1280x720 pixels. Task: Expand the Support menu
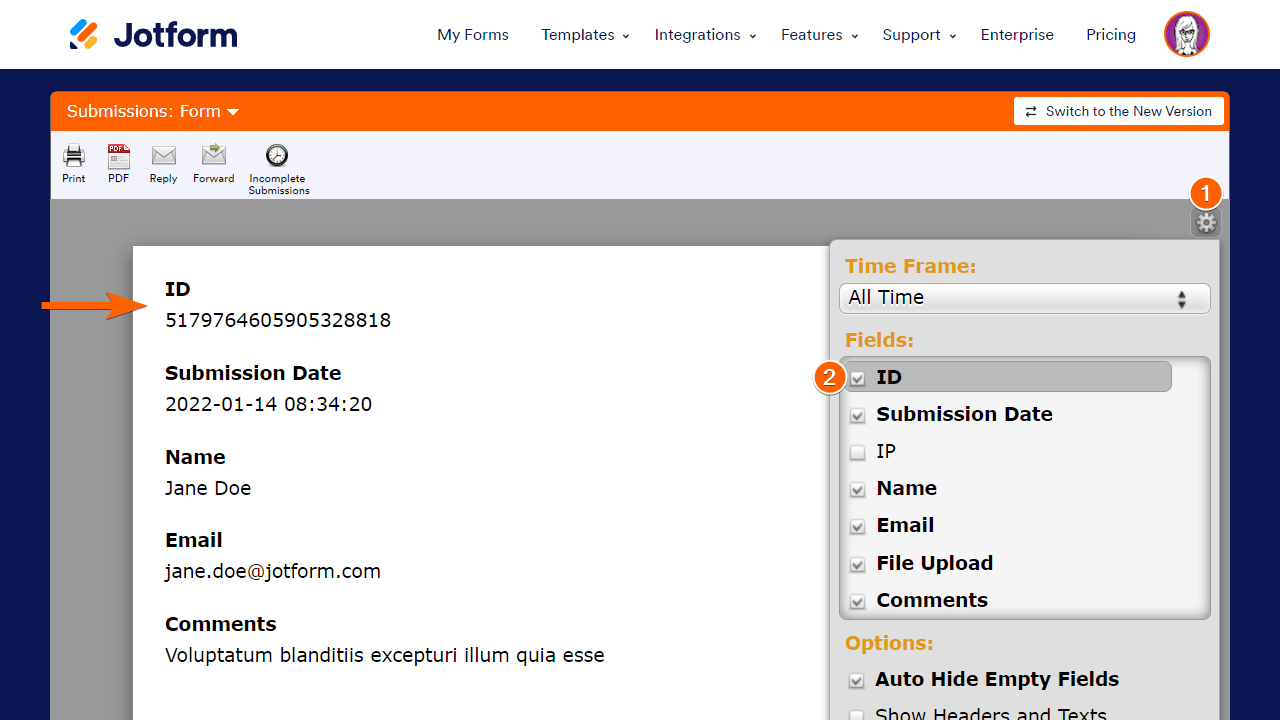[x=919, y=35]
